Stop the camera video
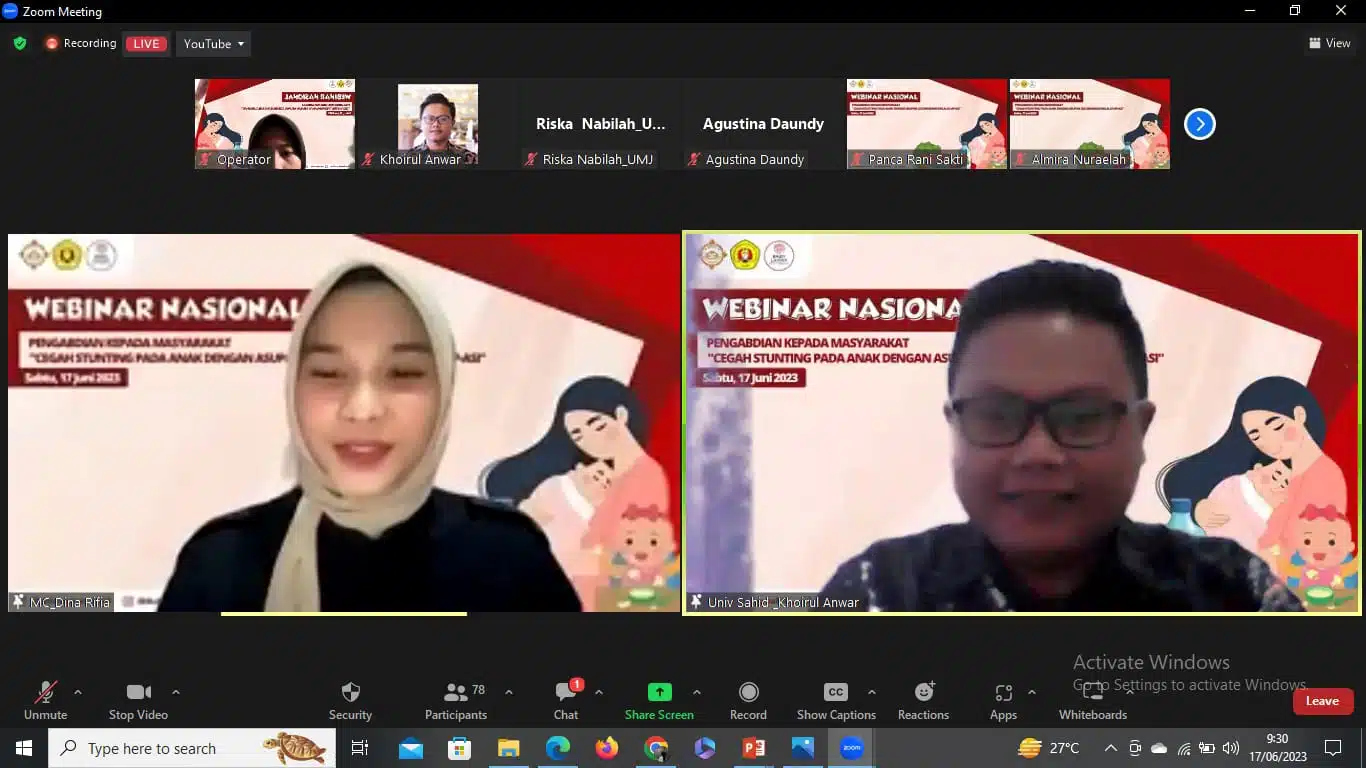The image size is (1366, 768). (138, 700)
